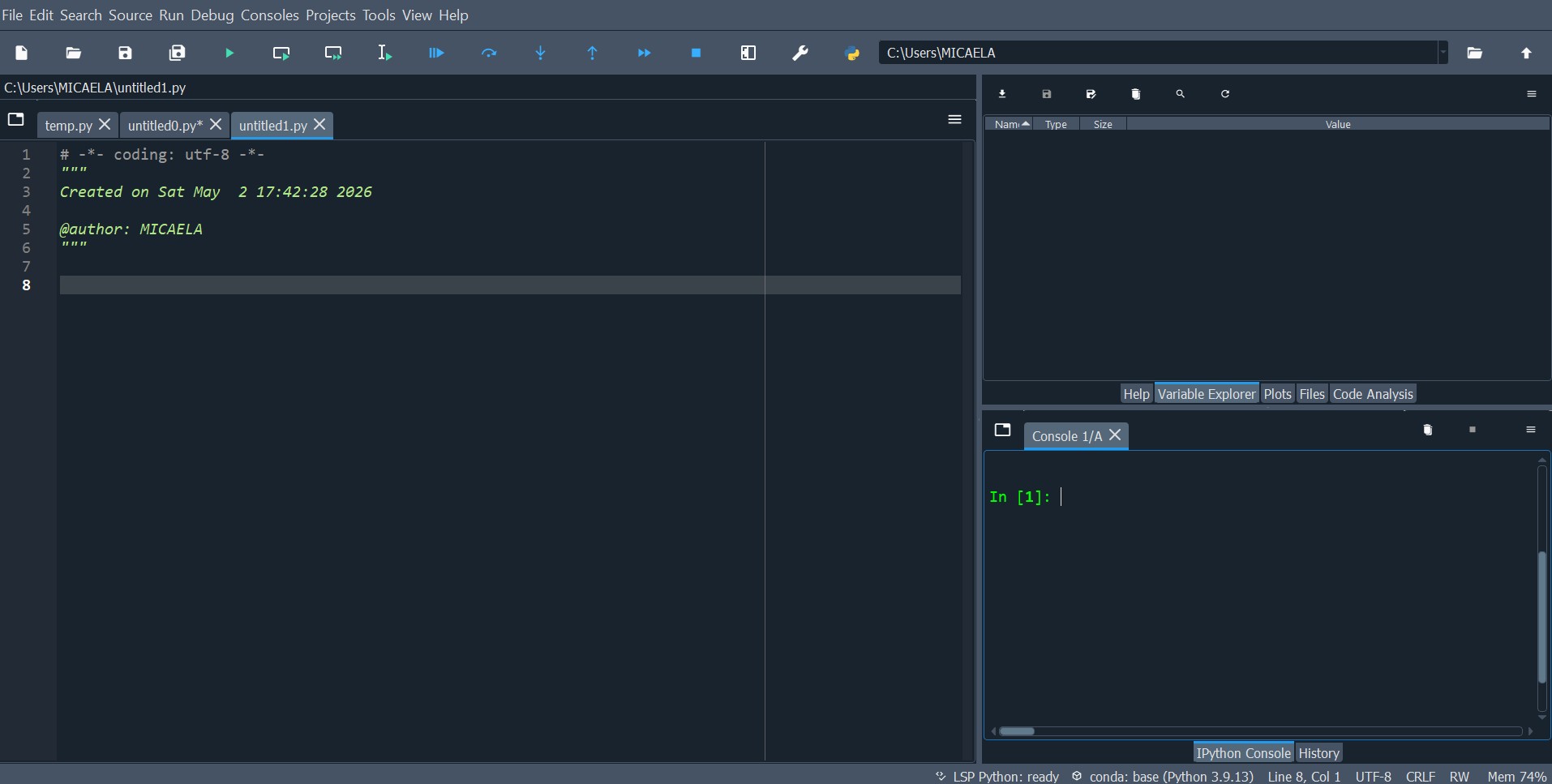The image size is (1552, 784).
Task: Sort variables by Name column header
Action: click(1009, 124)
